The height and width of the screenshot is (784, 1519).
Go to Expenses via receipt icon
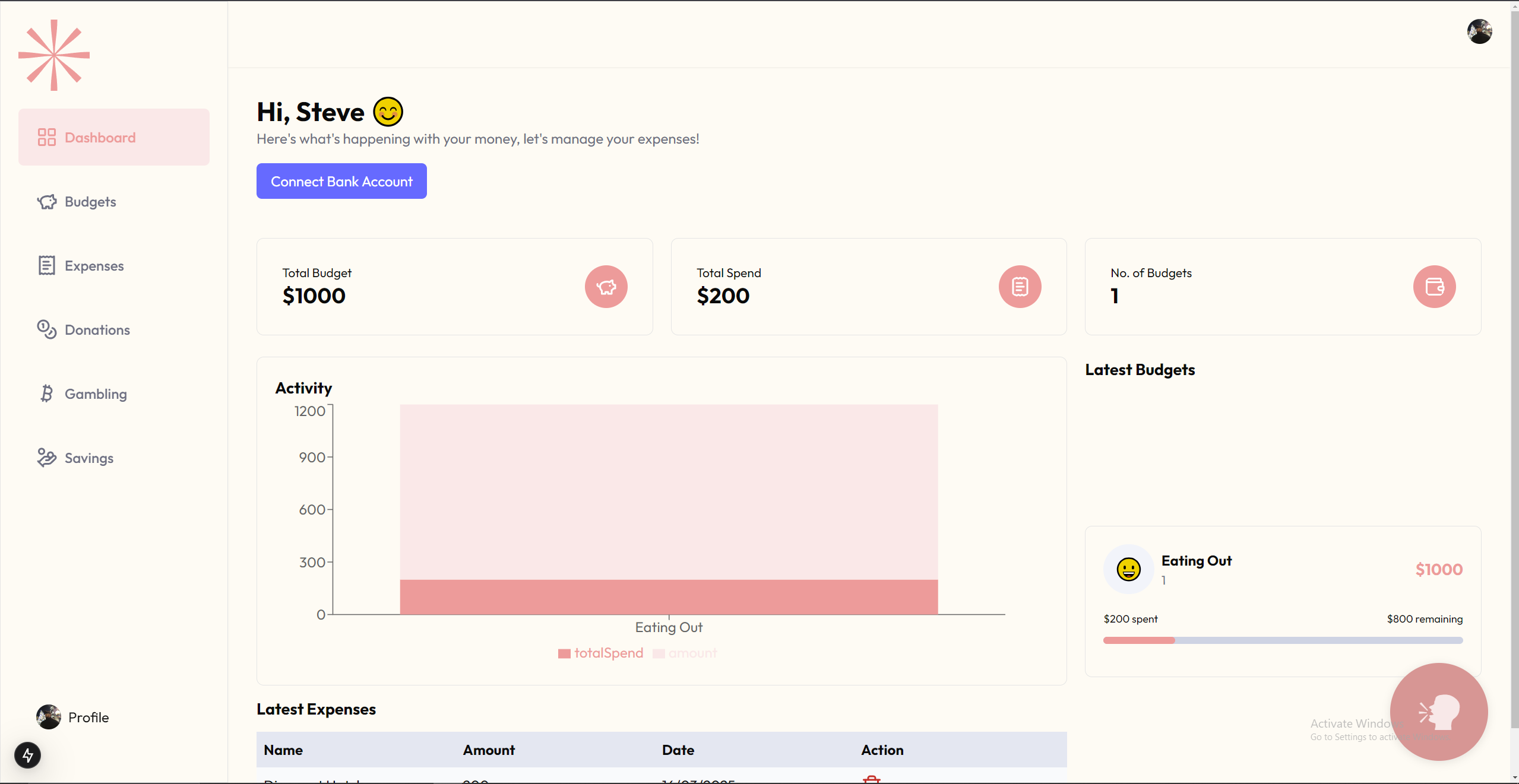[47, 265]
